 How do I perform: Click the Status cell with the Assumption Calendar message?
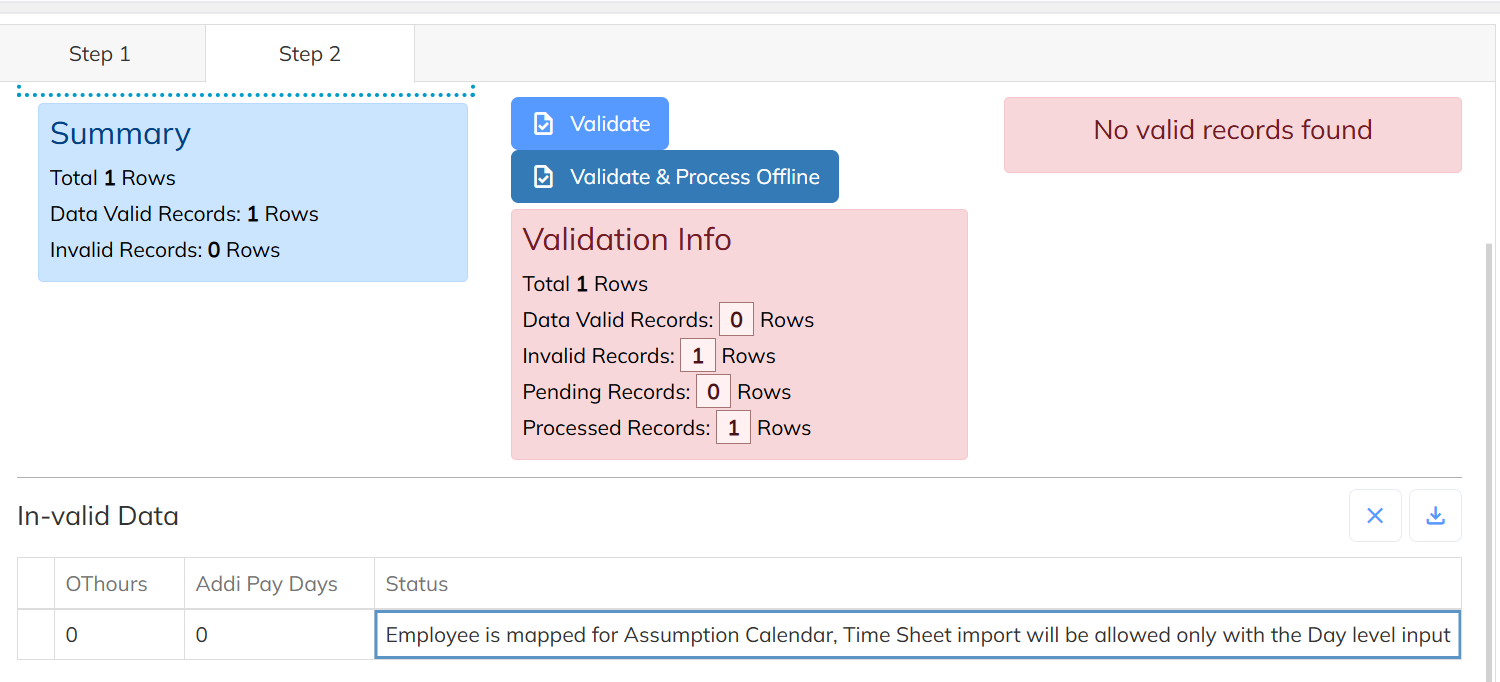(917, 635)
